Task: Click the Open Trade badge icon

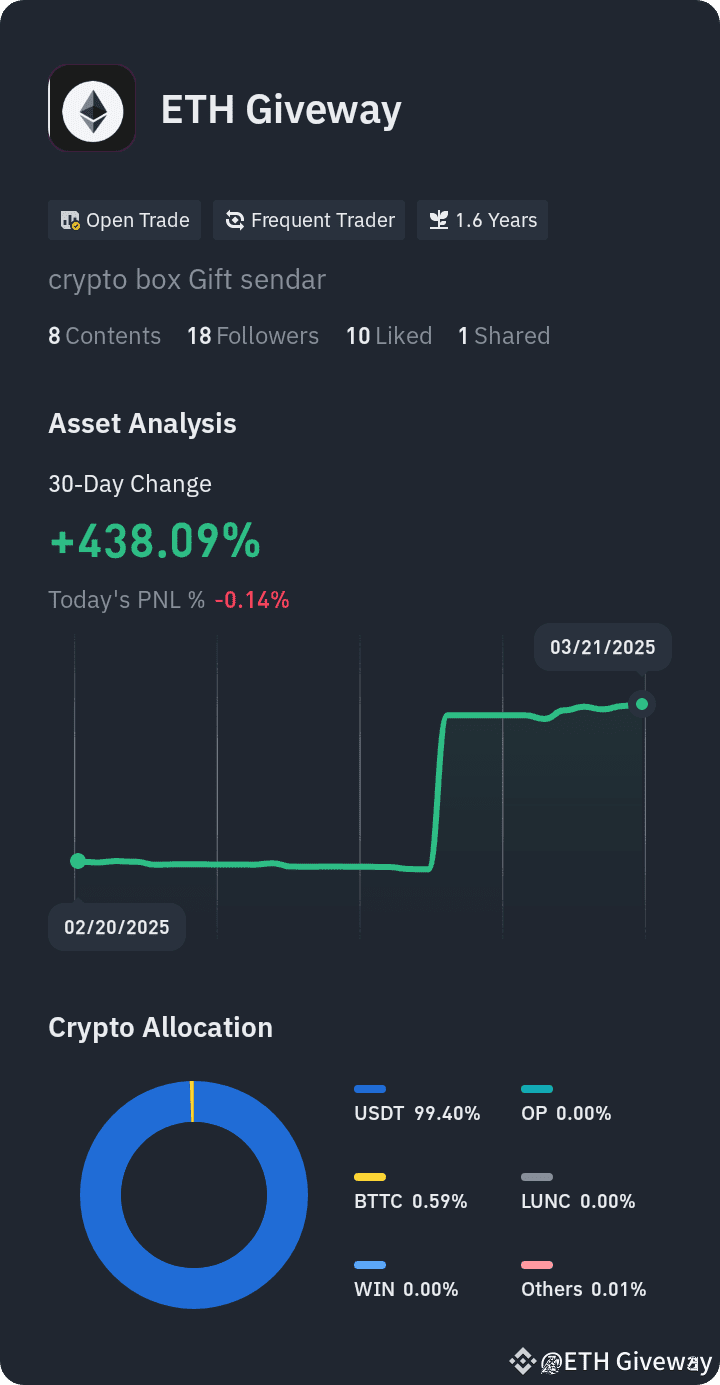Action: (70, 221)
